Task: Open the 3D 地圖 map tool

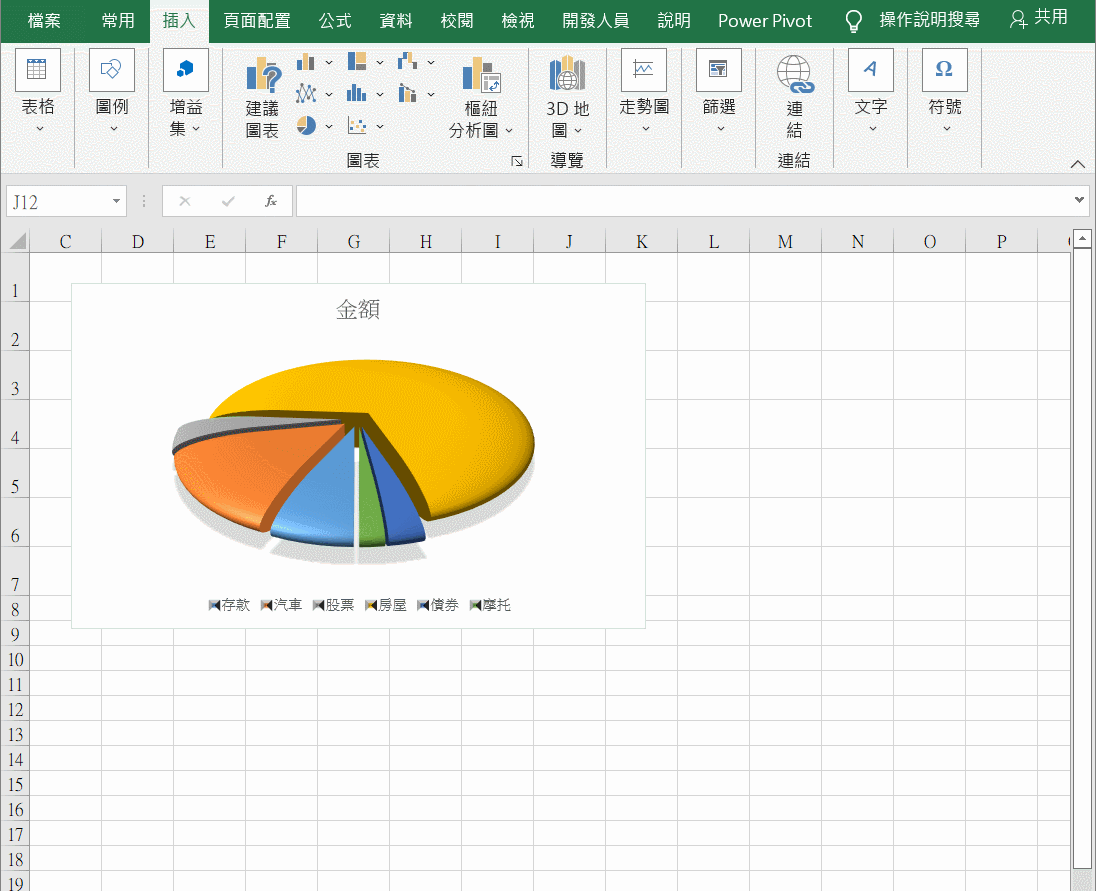Action: point(568,96)
